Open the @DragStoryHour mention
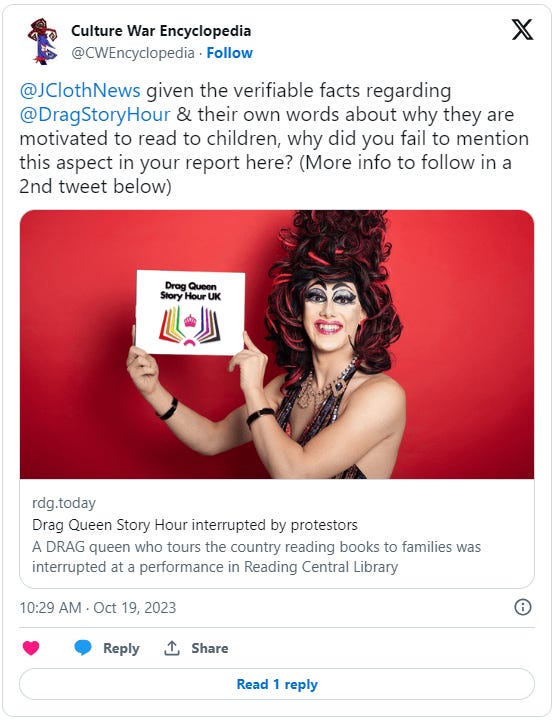Viewport: 559px width, 723px height. pos(95,114)
